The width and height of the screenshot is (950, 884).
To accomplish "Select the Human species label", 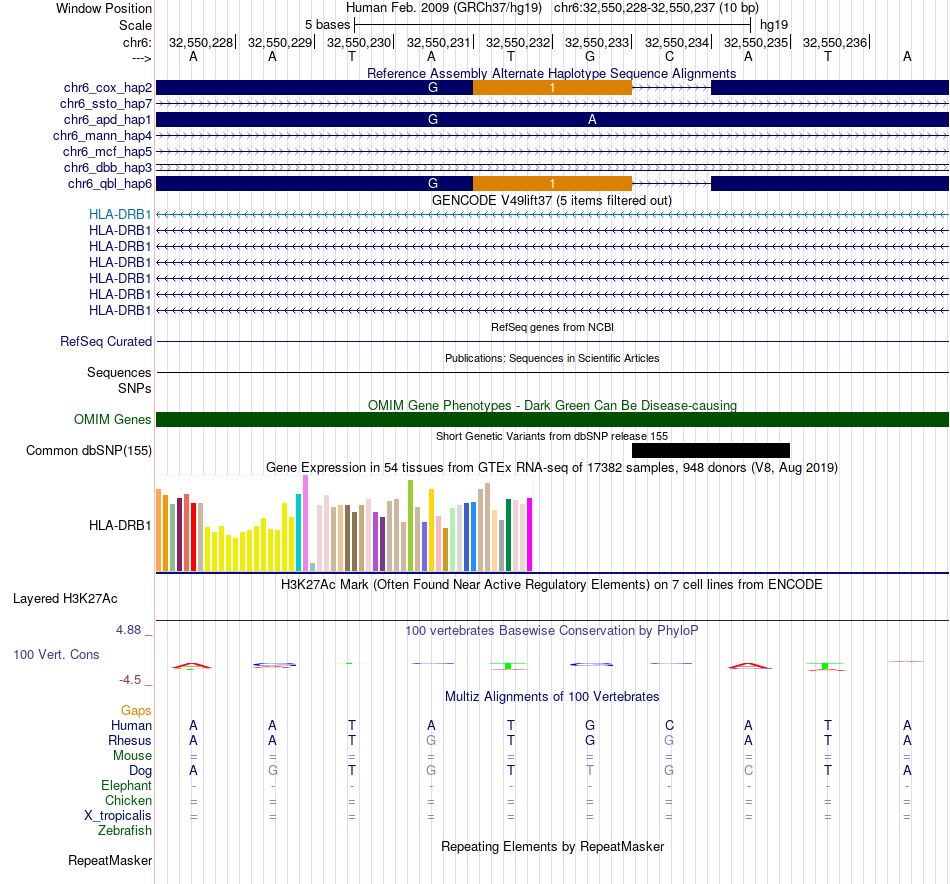I will click(131, 726).
